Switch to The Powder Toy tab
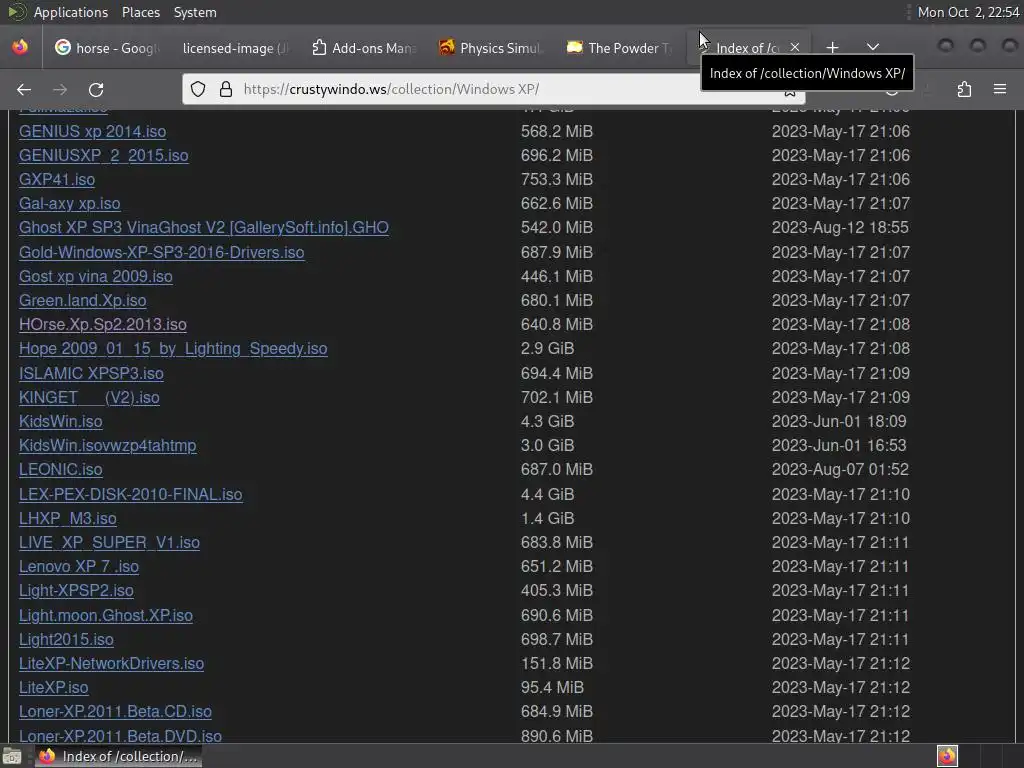 click(x=619, y=48)
